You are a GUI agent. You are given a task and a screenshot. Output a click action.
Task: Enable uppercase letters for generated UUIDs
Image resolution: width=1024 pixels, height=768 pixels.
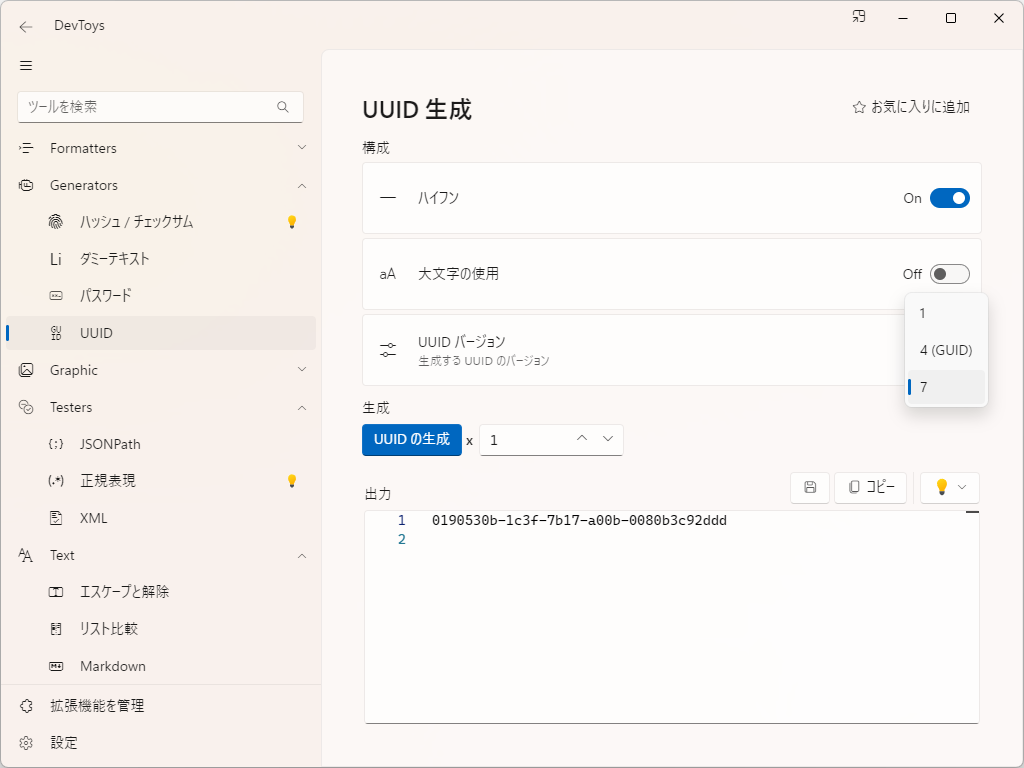coord(949,273)
